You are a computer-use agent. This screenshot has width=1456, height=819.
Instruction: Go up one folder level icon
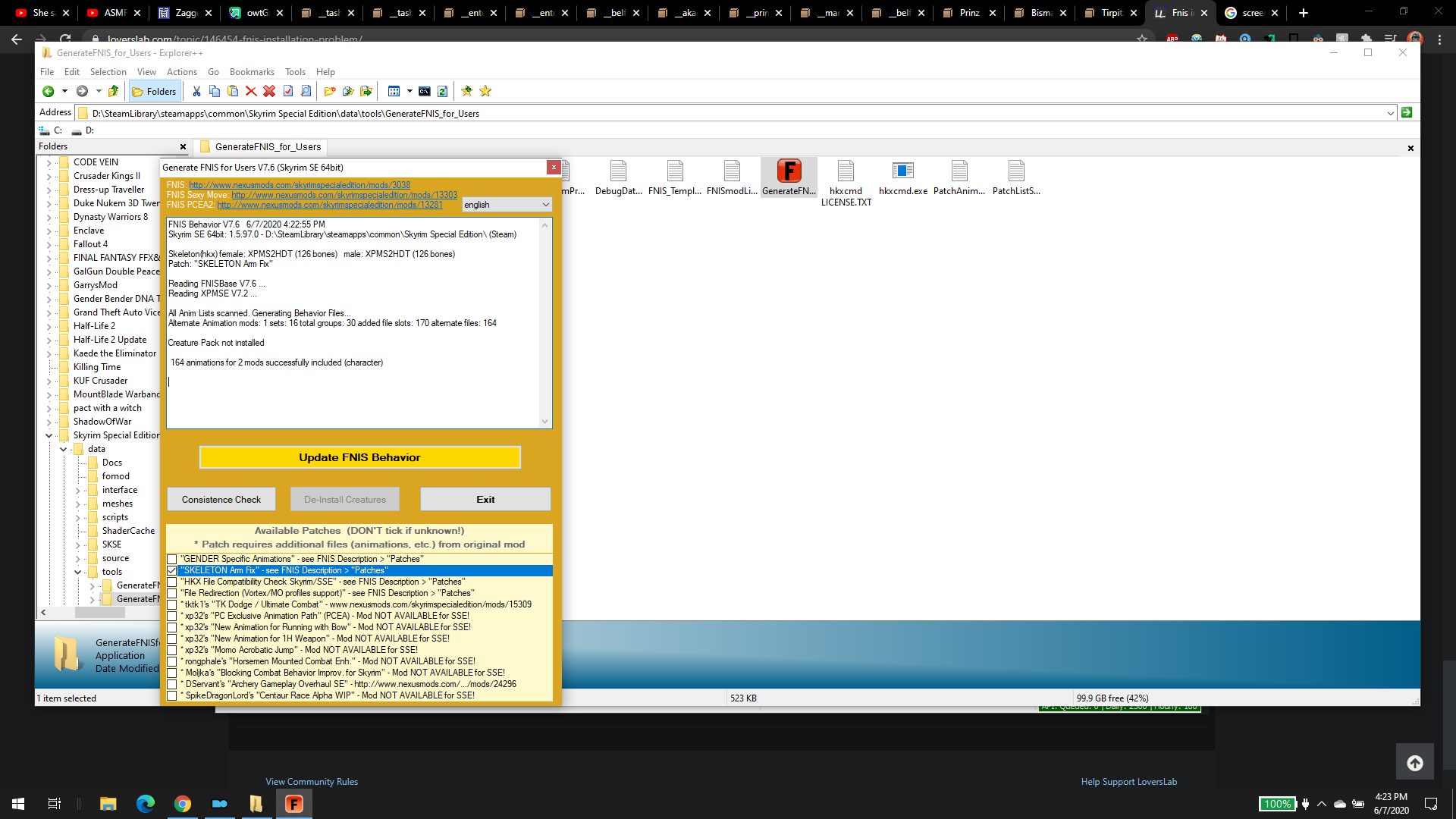pos(114,92)
